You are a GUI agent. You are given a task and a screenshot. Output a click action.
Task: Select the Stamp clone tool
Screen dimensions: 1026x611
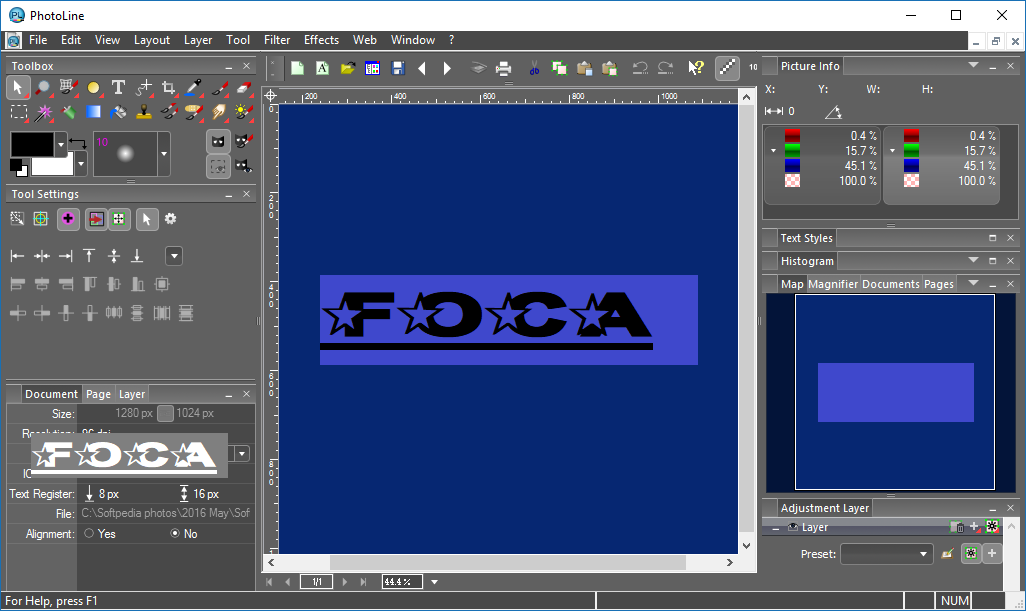pyautogui.click(x=143, y=113)
